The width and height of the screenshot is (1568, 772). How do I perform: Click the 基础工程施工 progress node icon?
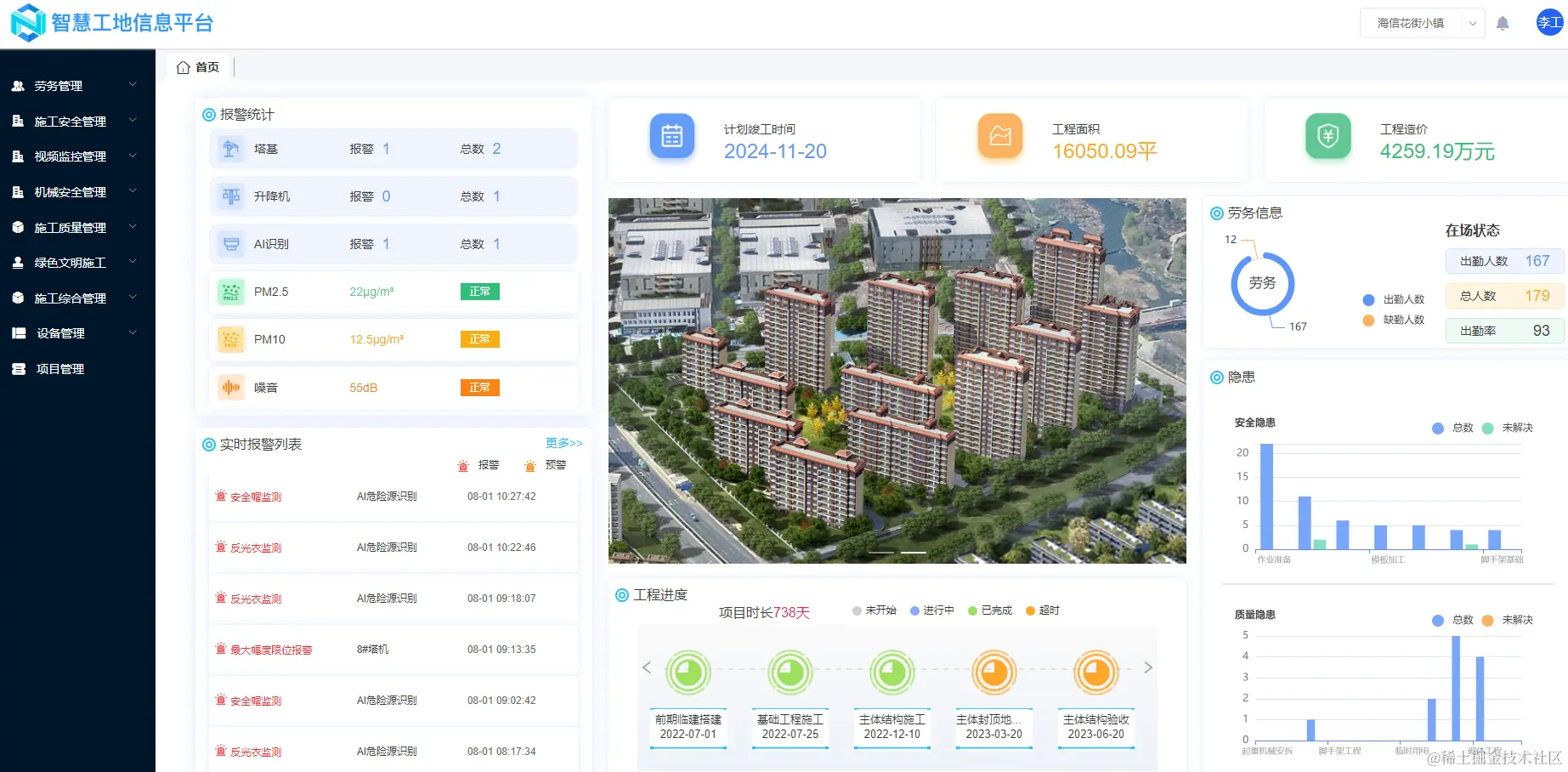(x=790, y=673)
